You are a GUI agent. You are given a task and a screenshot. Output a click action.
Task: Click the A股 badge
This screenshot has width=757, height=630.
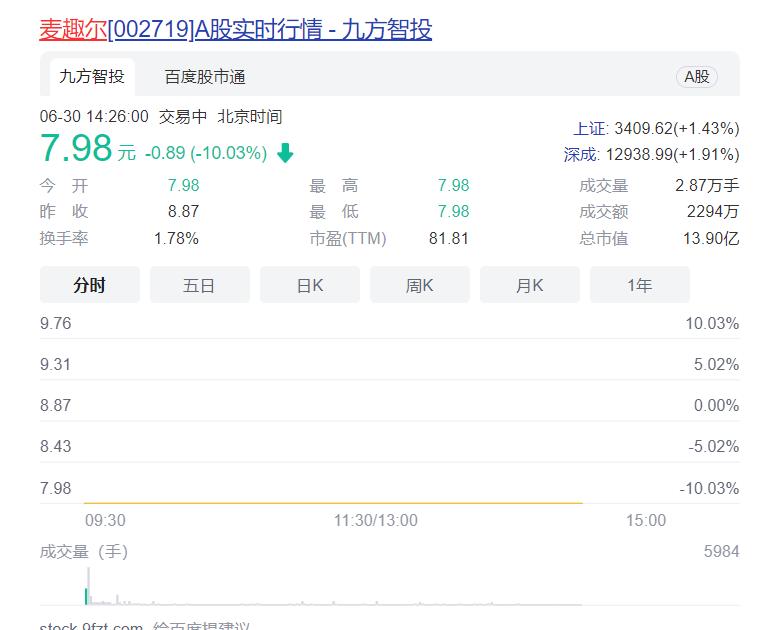697,77
